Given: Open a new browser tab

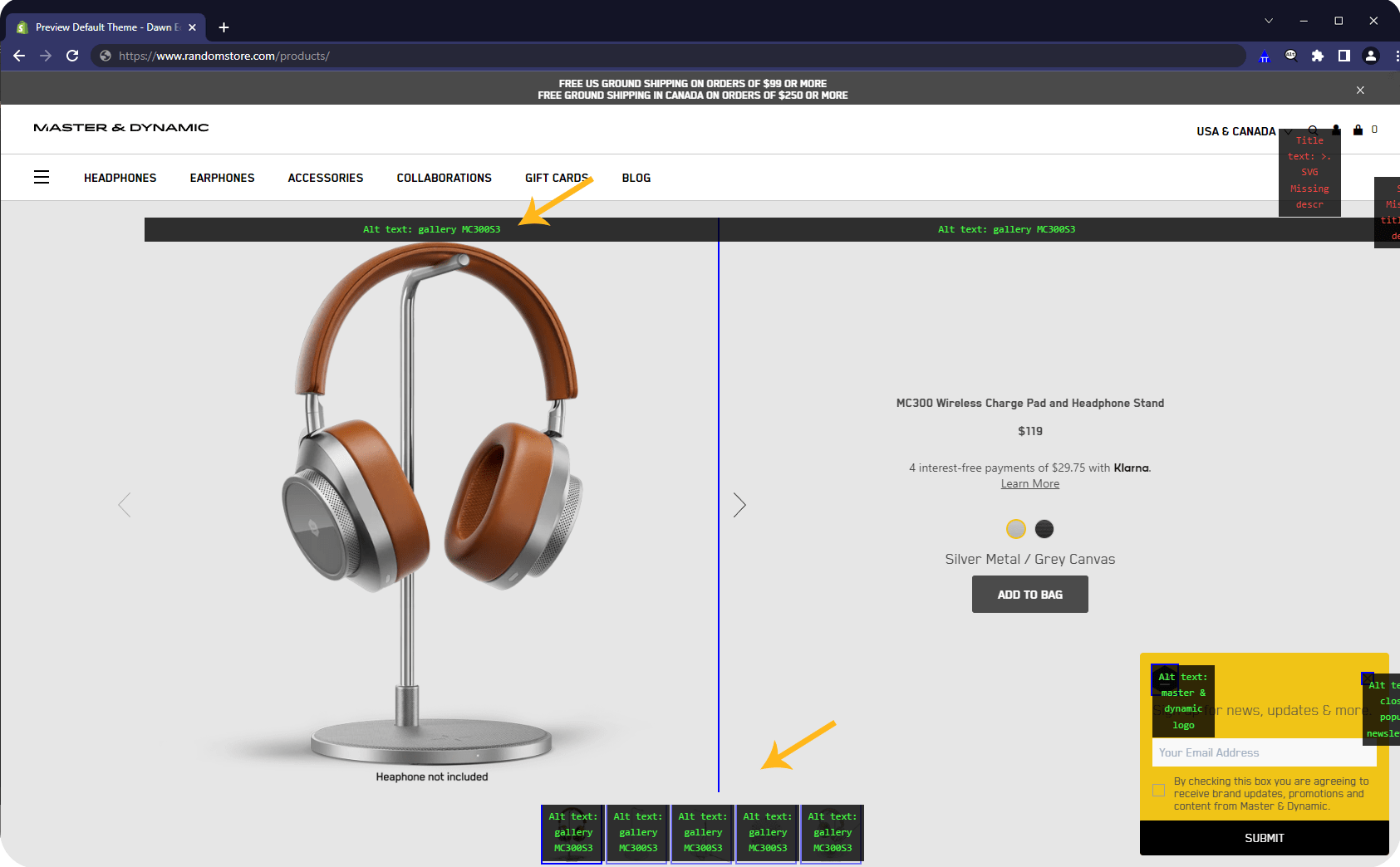Looking at the screenshot, I should click(224, 27).
